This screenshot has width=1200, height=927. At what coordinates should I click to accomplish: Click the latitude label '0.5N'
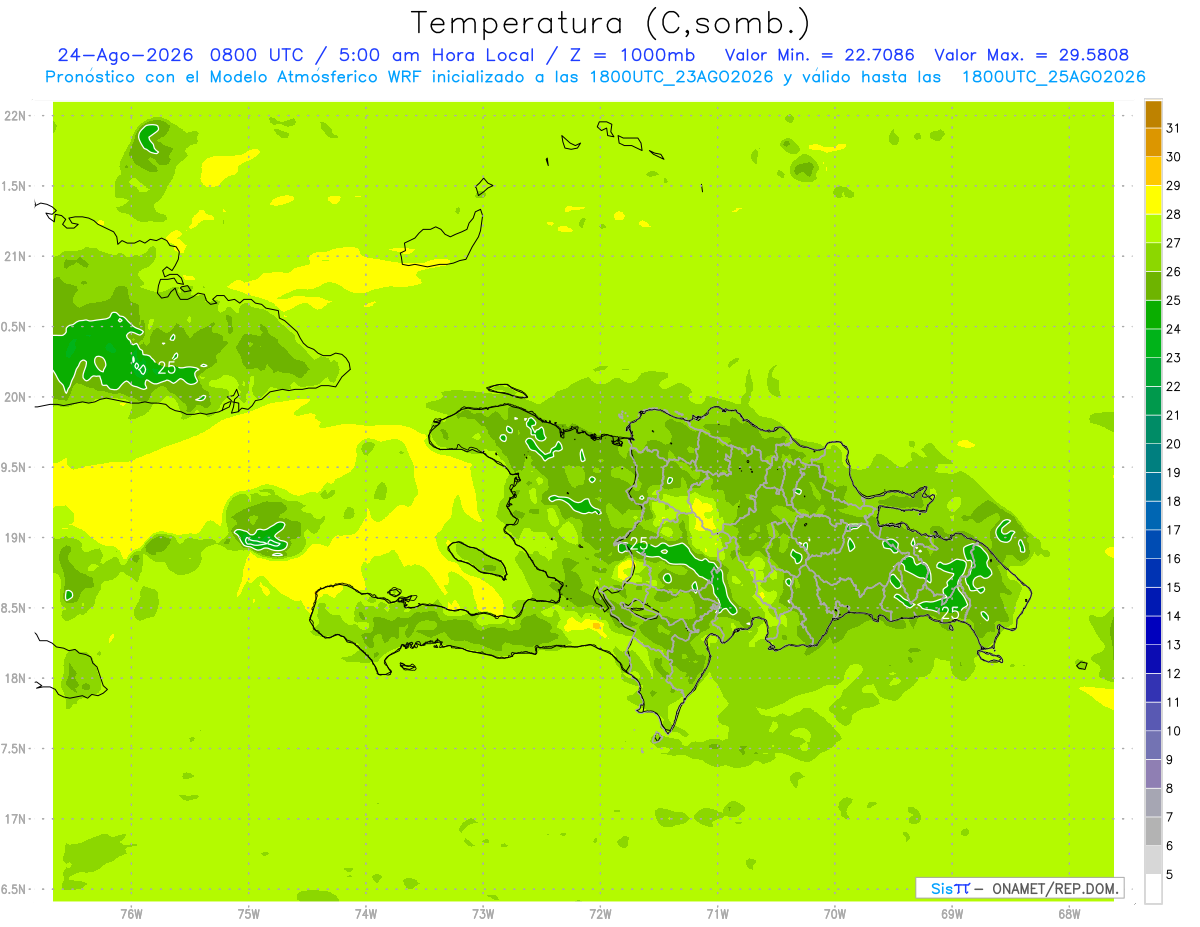[x=15, y=327]
